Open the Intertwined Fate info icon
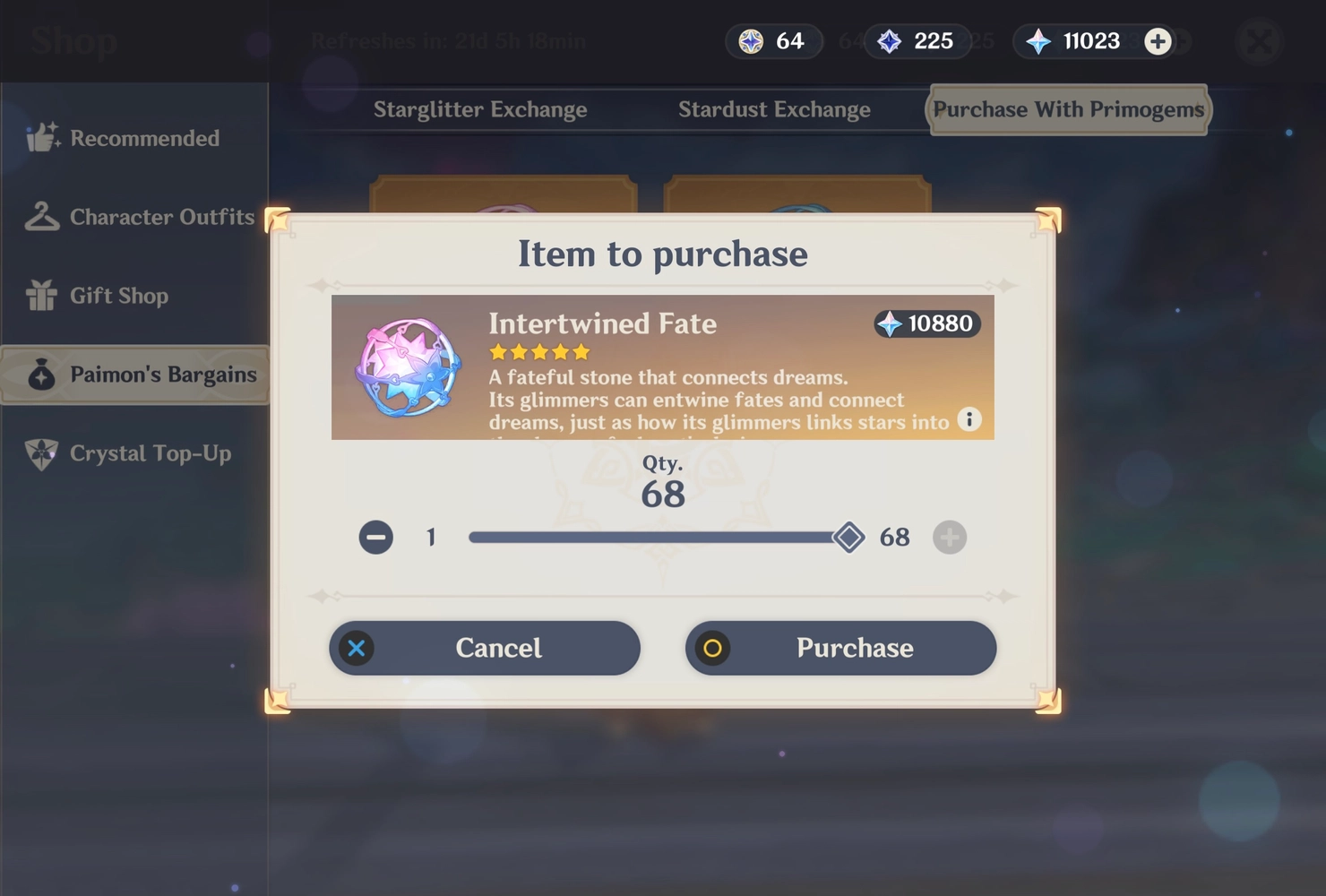 coord(969,419)
